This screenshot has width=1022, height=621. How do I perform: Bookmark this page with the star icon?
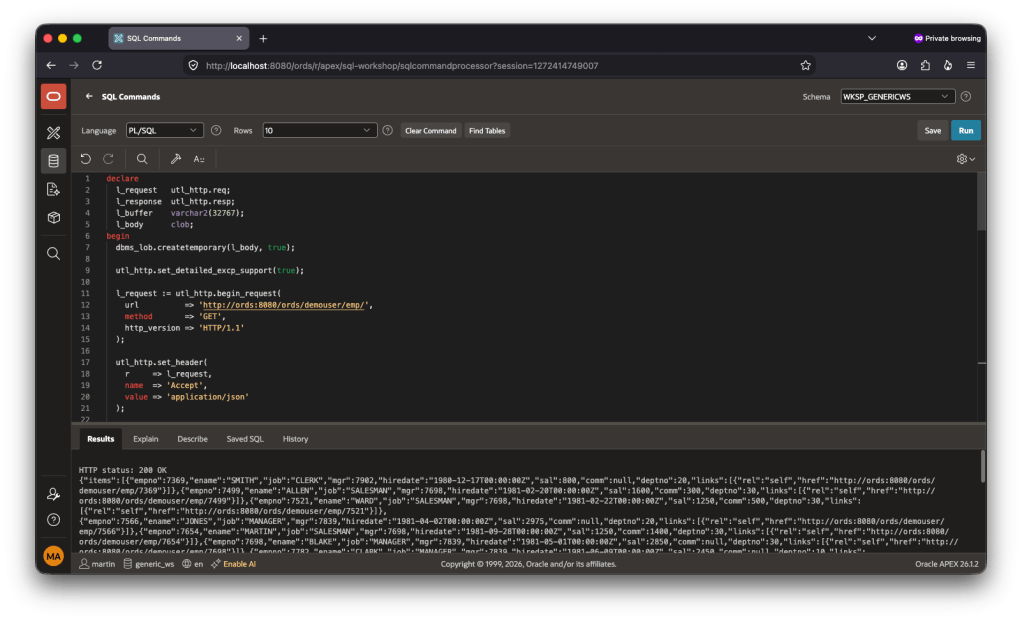[806, 65]
